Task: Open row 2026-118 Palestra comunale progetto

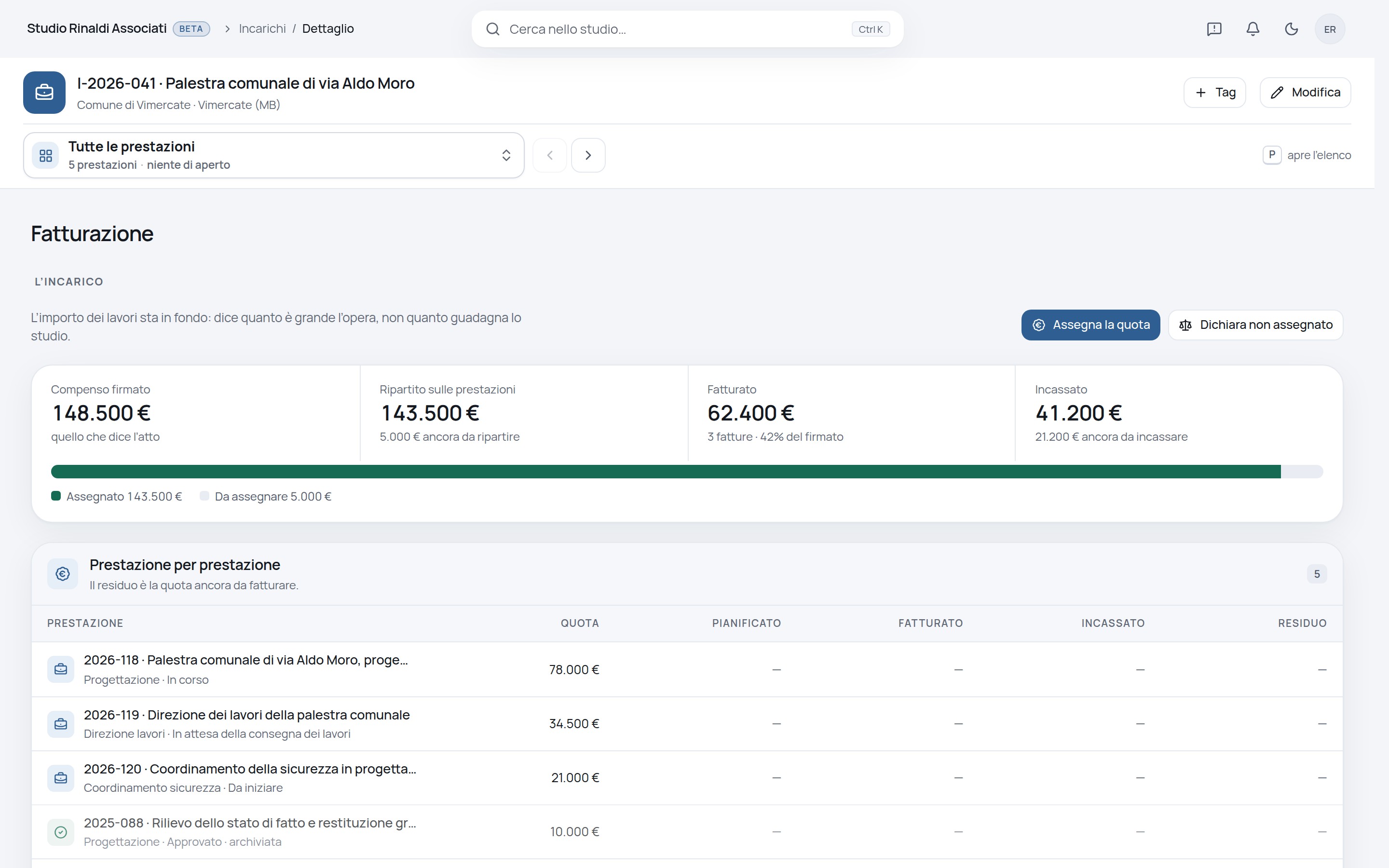Action: (x=687, y=669)
